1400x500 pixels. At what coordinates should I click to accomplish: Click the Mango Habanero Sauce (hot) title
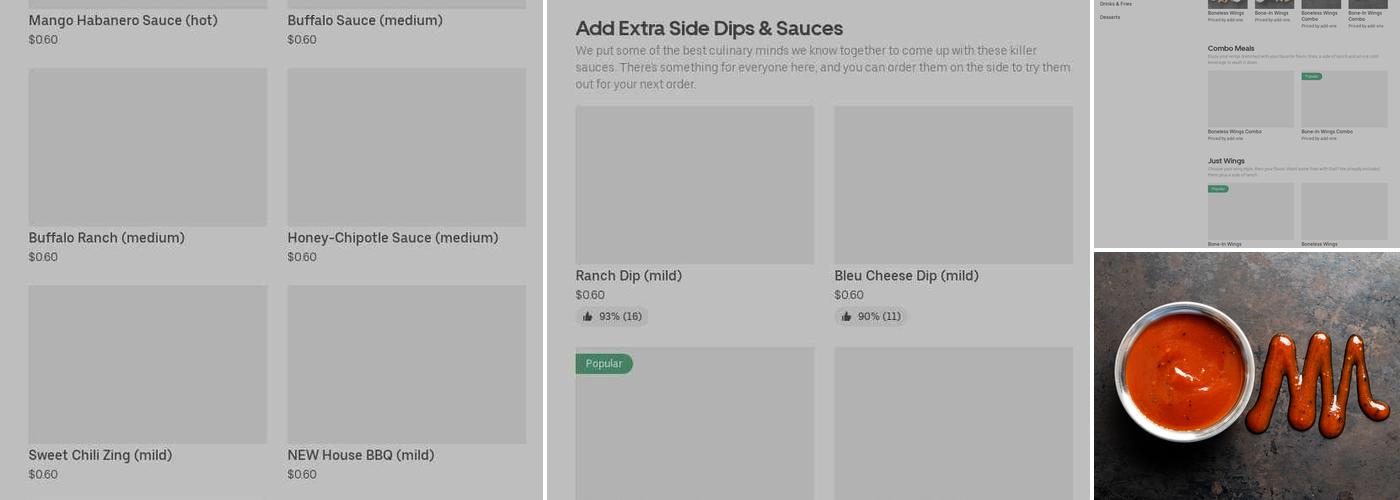[123, 20]
